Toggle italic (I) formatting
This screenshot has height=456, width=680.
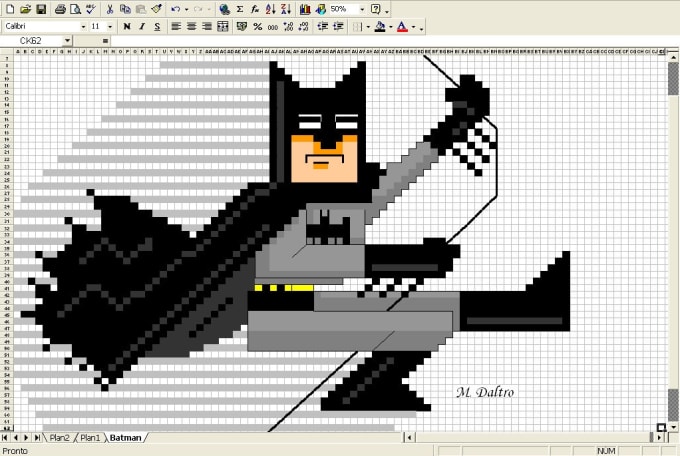click(x=142, y=26)
